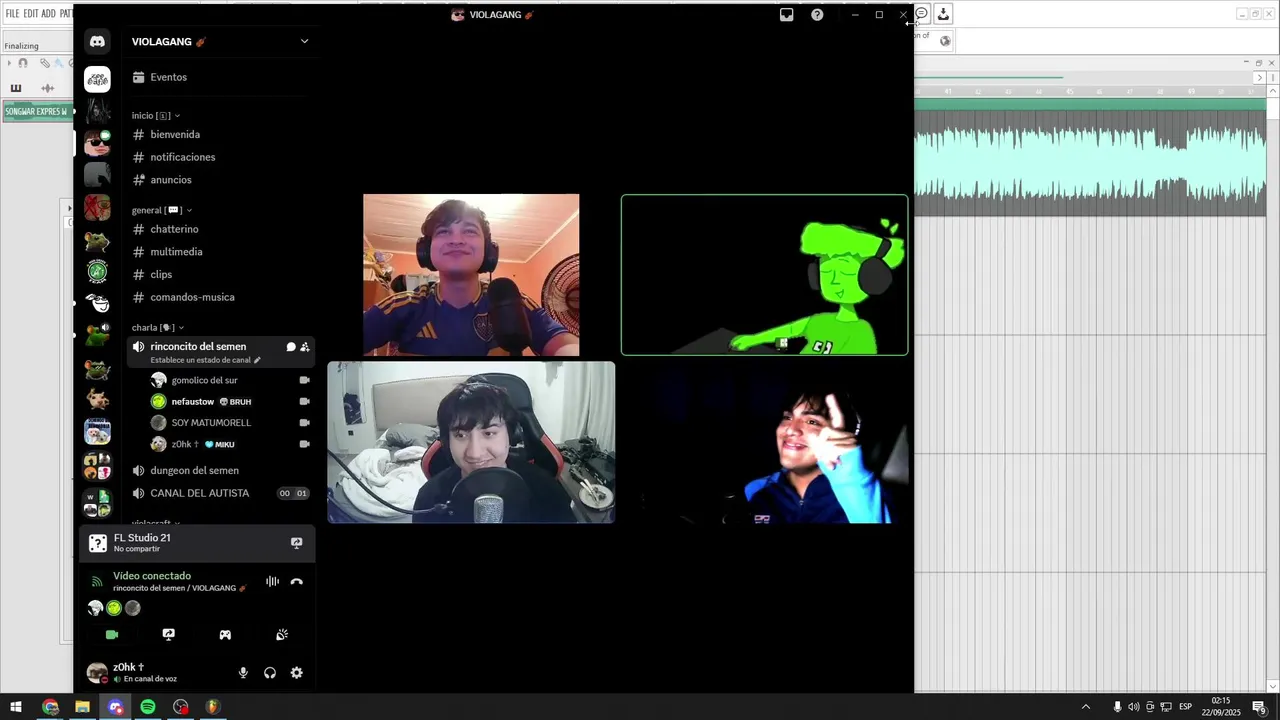Screen dimensions: 1280x720
Task: Collapse the general channel category
Action: tap(162, 210)
